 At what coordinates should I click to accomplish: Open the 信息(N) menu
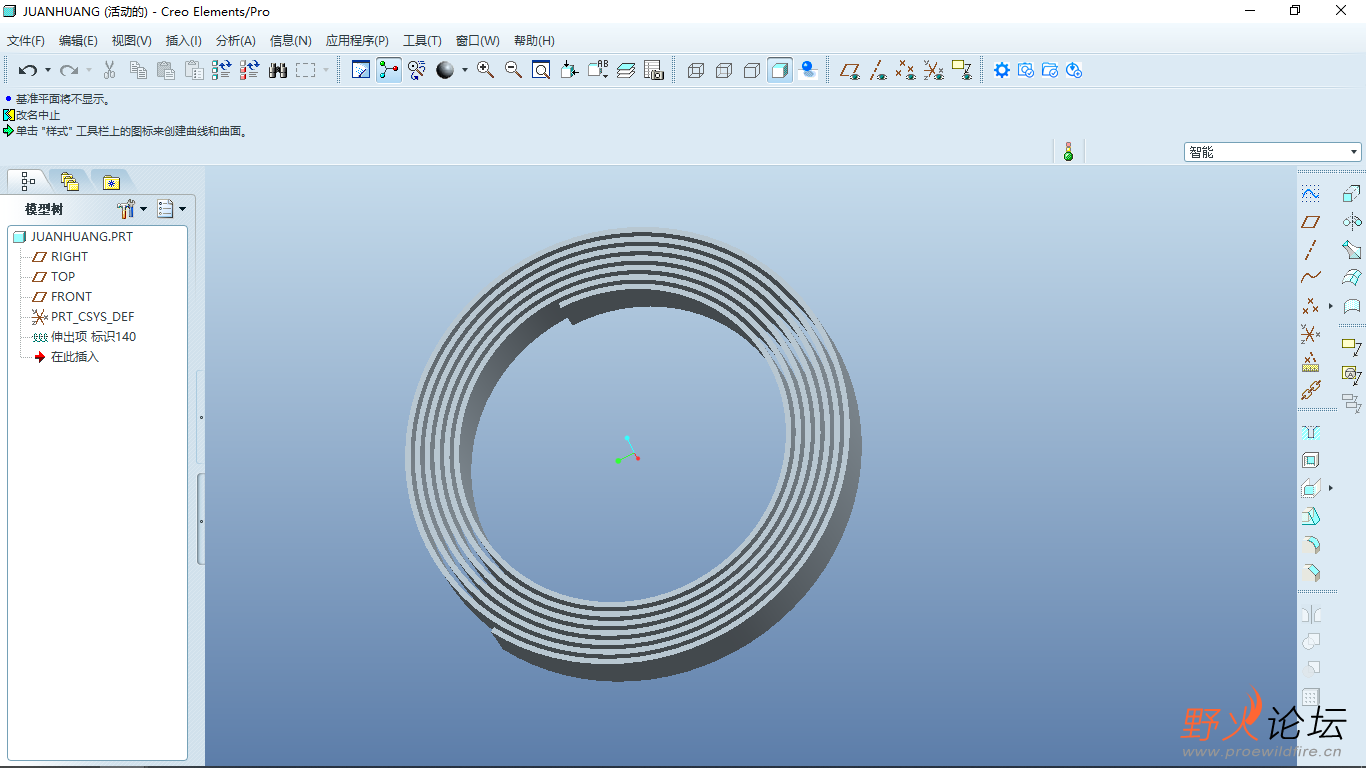290,41
